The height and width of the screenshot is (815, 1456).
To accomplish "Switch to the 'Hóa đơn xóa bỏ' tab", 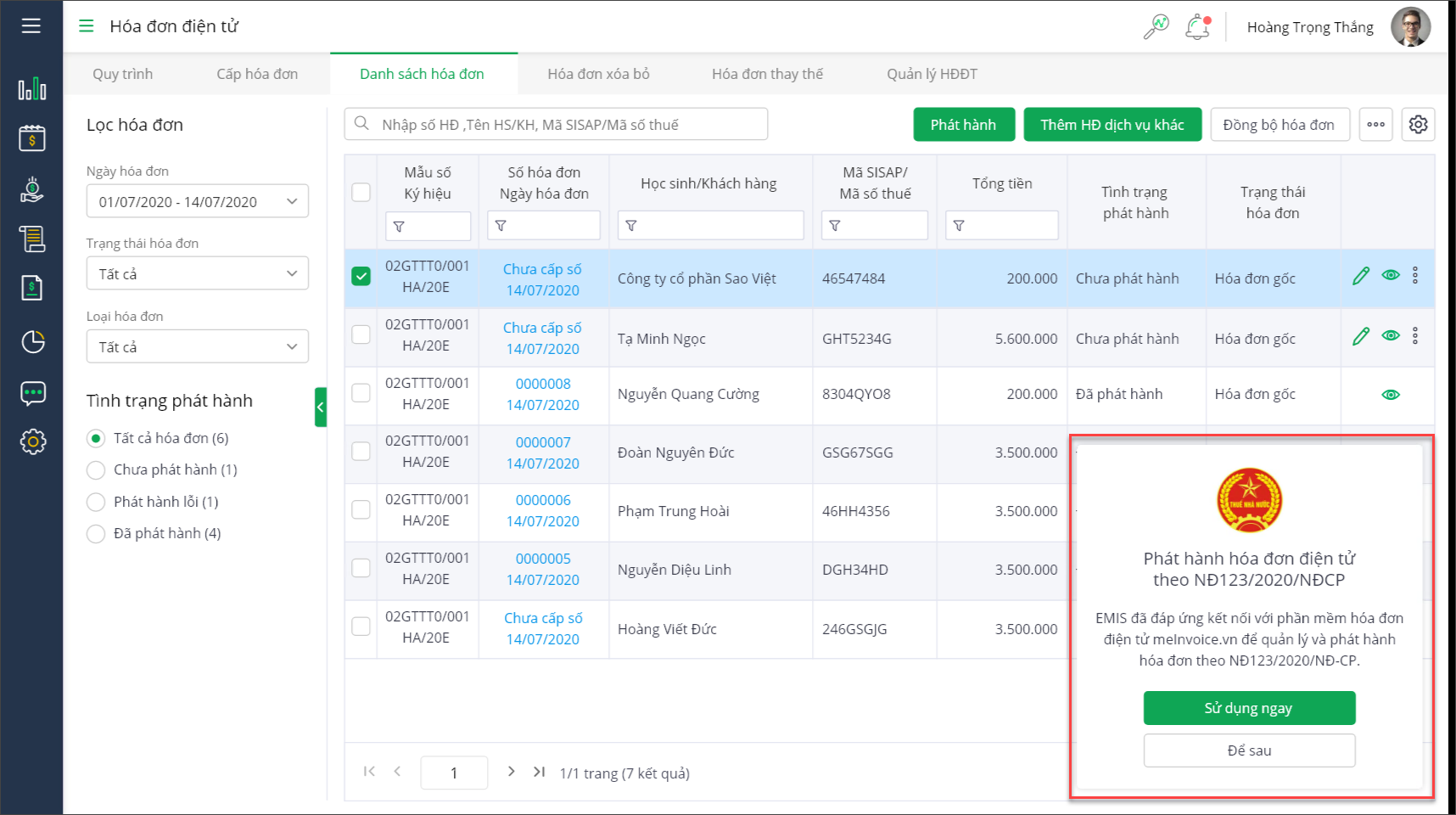I will (x=598, y=74).
